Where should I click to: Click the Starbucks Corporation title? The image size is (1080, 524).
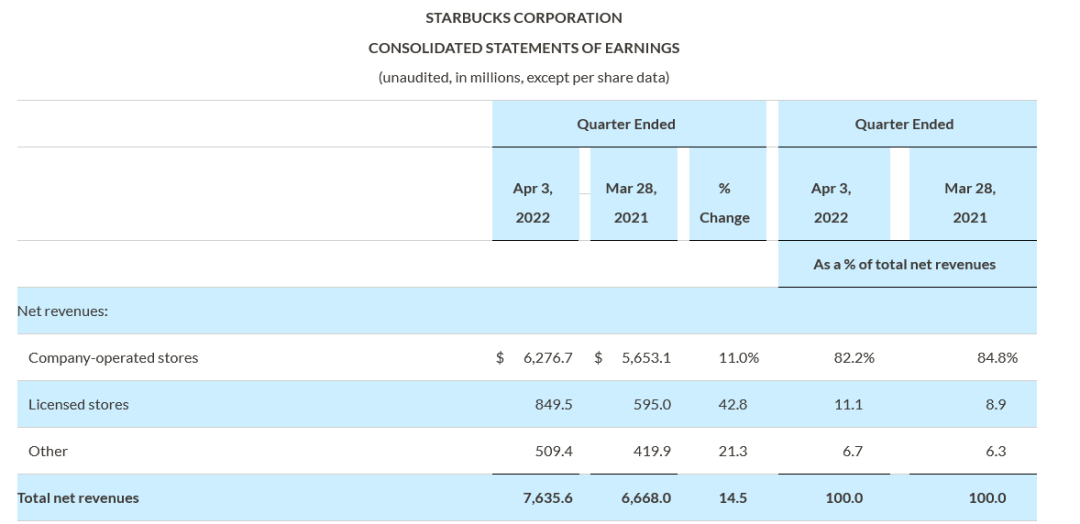click(523, 18)
